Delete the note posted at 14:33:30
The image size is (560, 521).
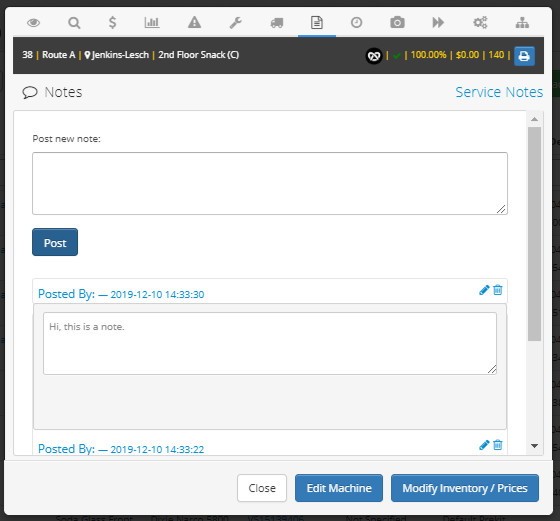click(x=498, y=290)
